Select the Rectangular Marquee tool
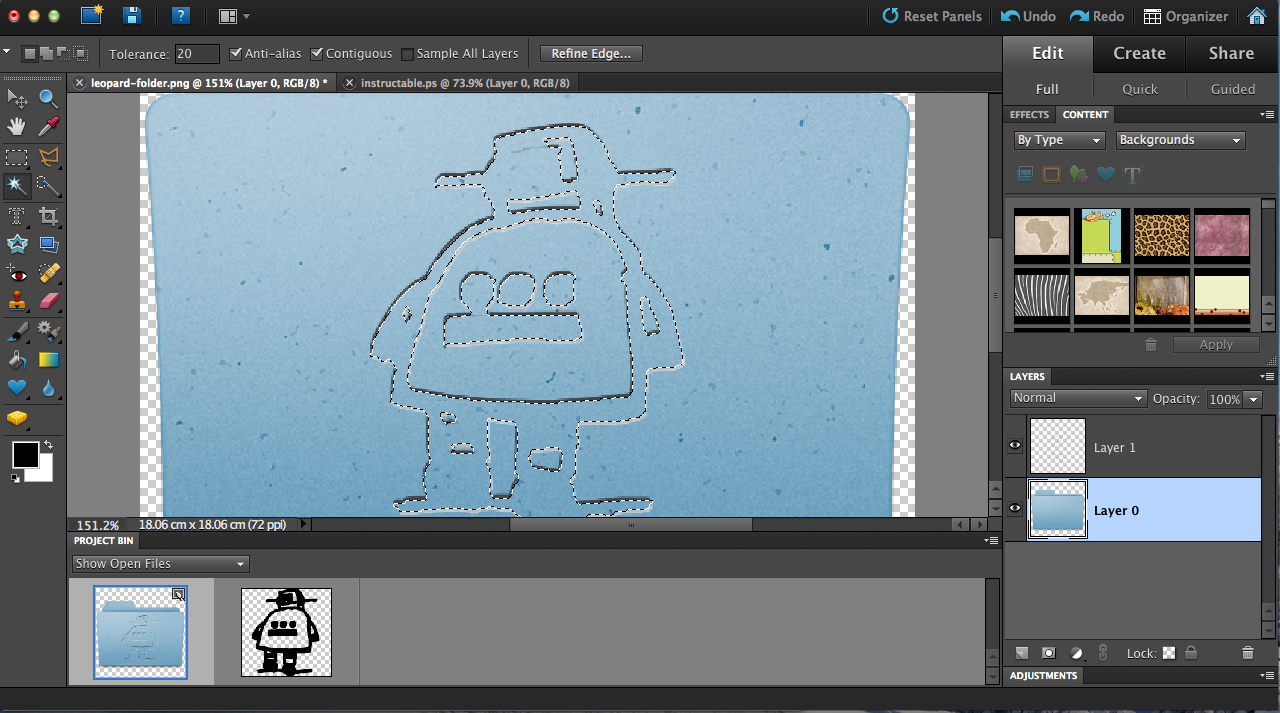Image resolution: width=1280 pixels, height=713 pixels. [x=17, y=157]
